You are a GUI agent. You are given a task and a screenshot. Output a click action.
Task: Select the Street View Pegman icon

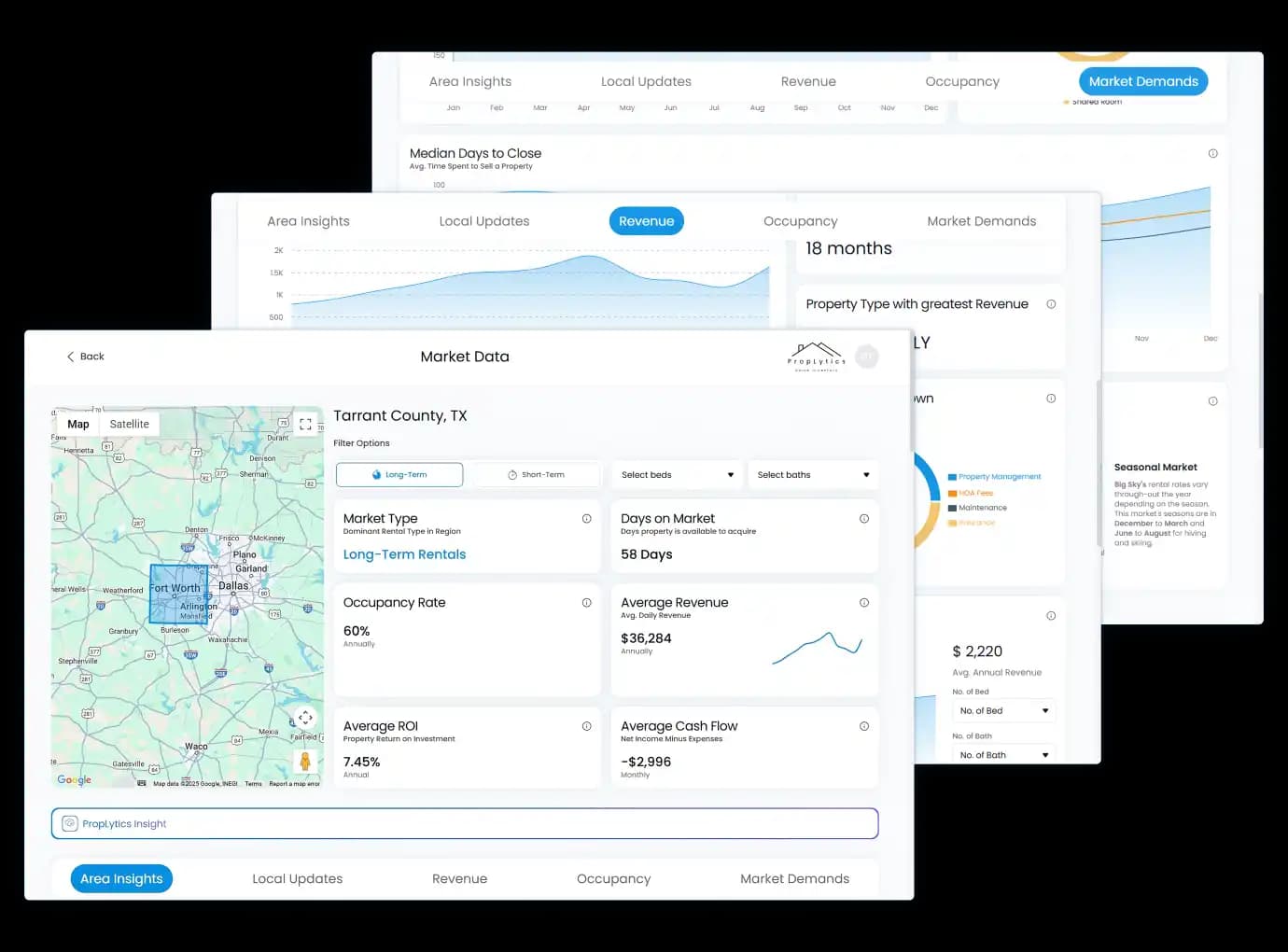pyautogui.click(x=305, y=761)
